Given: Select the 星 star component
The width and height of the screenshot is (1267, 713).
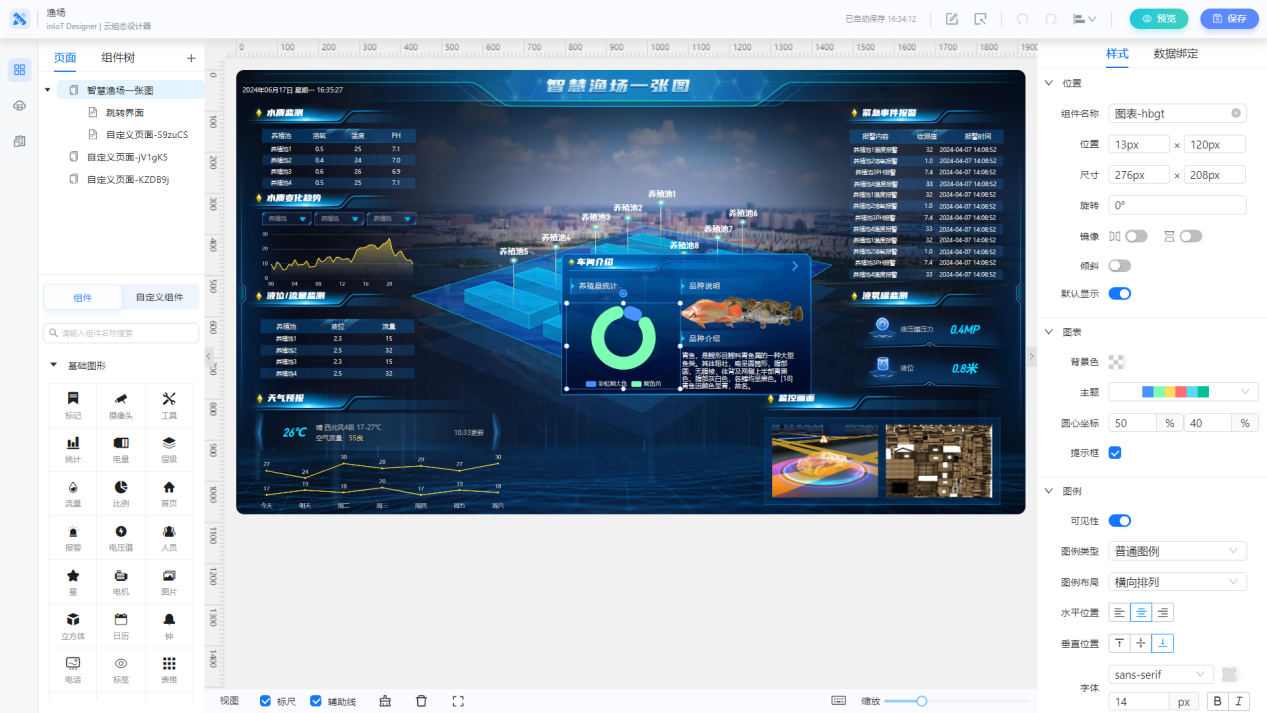Looking at the screenshot, I should coord(73,581).
